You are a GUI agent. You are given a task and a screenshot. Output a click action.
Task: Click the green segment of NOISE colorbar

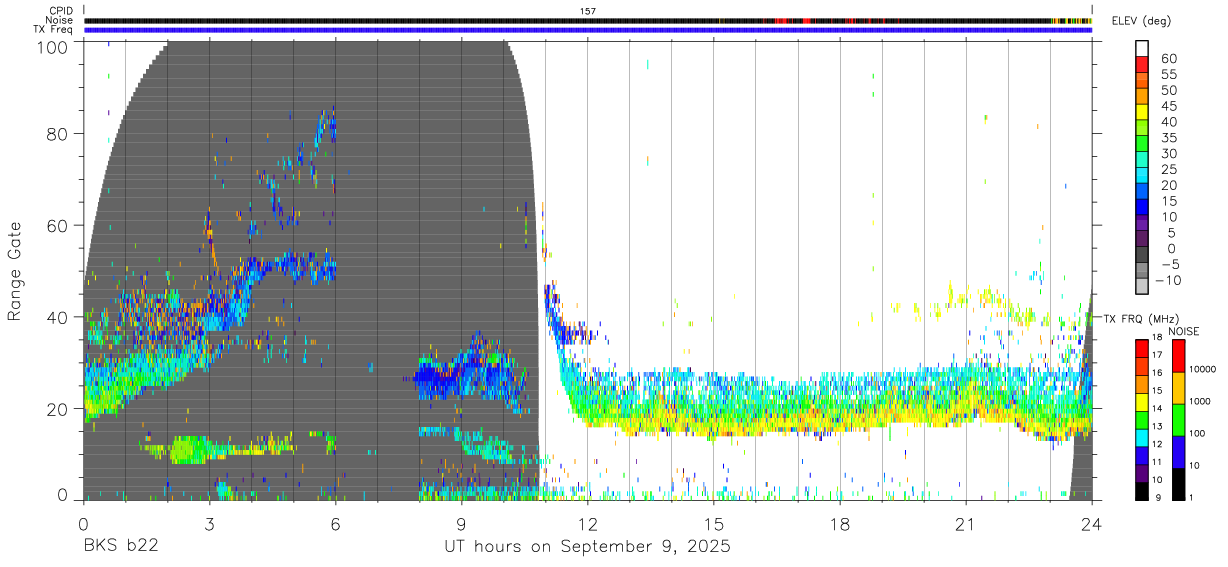click(x=1178, y=420)
